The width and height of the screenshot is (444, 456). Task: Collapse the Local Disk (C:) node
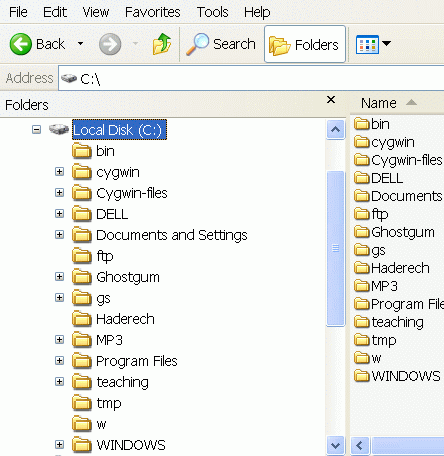pos(37,129)
